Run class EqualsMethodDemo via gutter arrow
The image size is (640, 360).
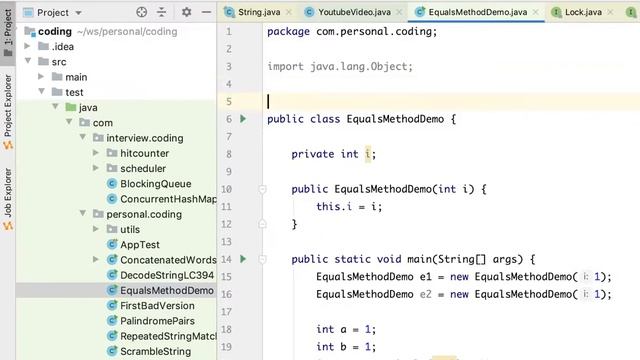pyautogui.click(x=243, y=119)
